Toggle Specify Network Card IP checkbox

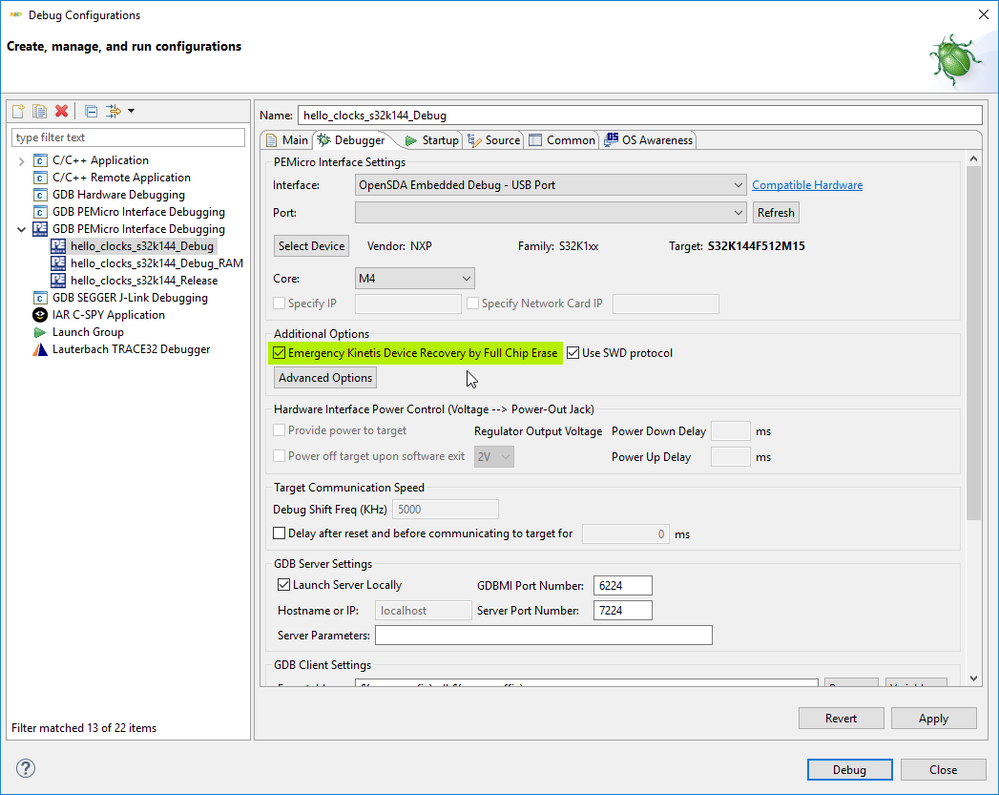click(x=473, y=303)
